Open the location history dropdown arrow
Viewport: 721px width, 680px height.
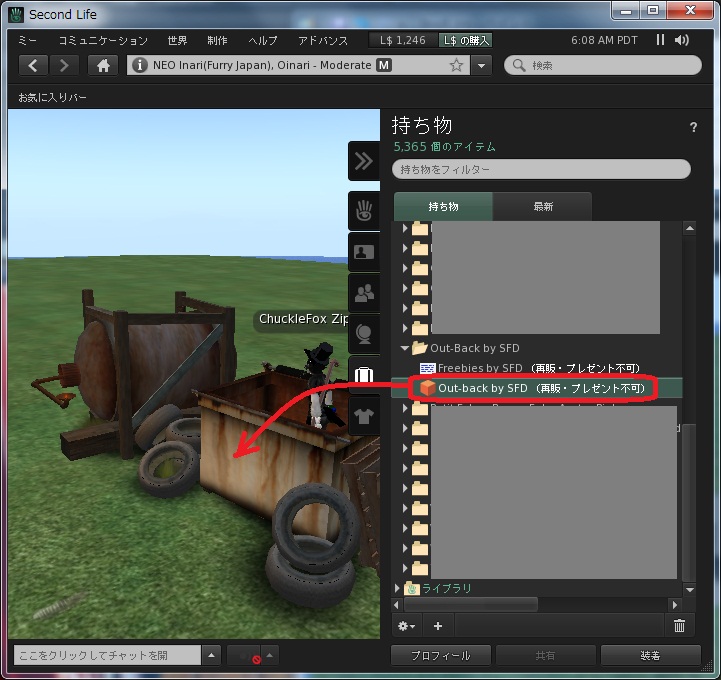[483, 65]
